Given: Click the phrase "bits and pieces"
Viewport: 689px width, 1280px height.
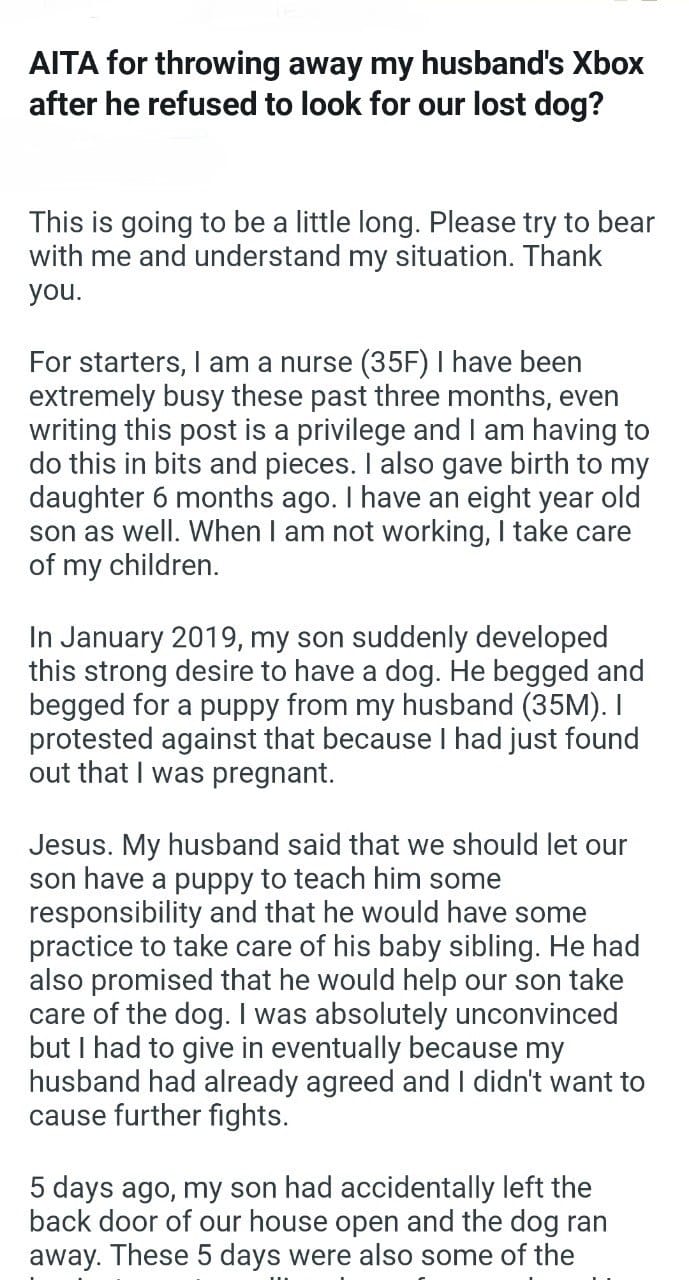Looking at the screenshot, I should click(x=259, y=464).
